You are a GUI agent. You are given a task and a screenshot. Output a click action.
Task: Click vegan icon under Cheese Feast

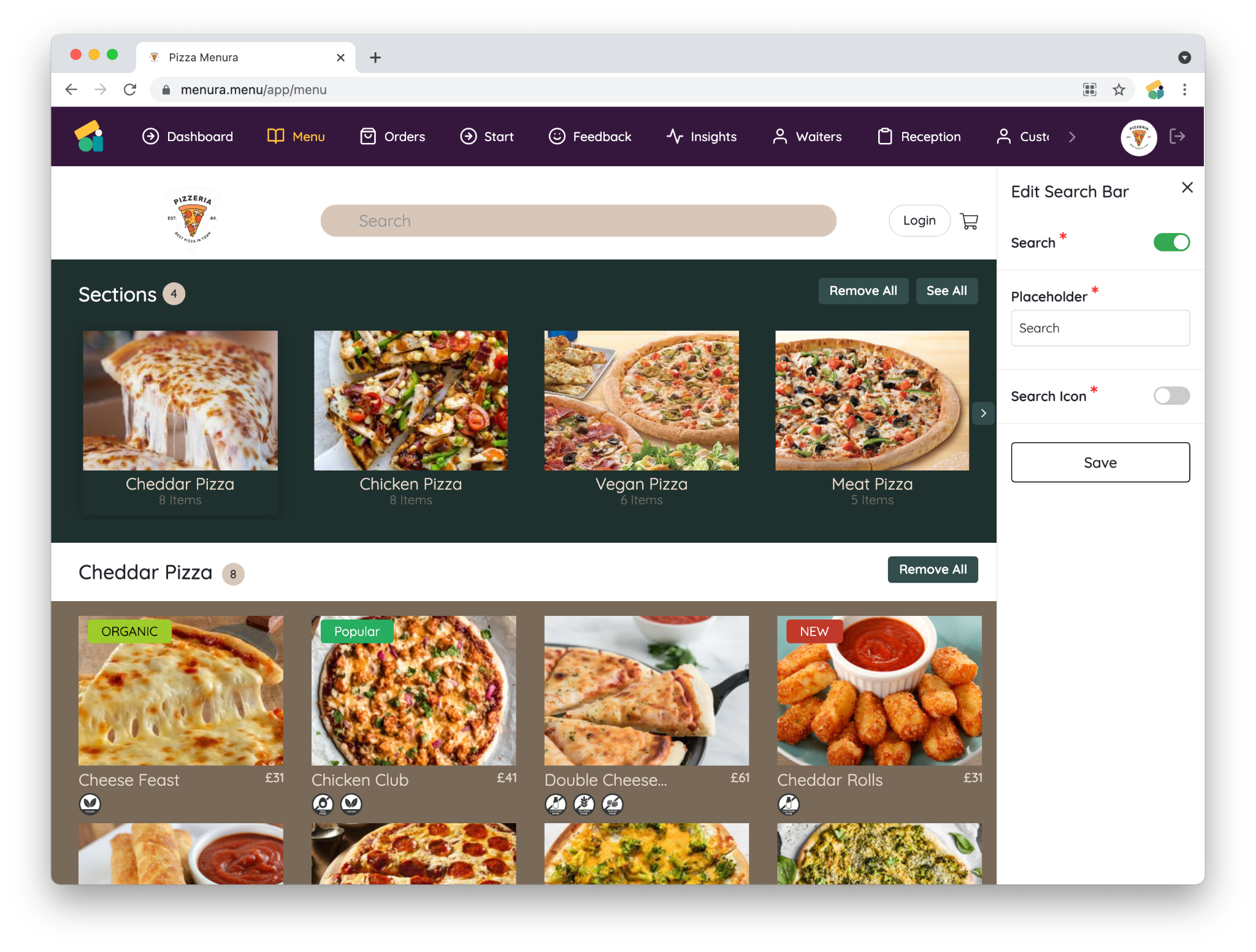pyautogui.click(x=90, y=803)
